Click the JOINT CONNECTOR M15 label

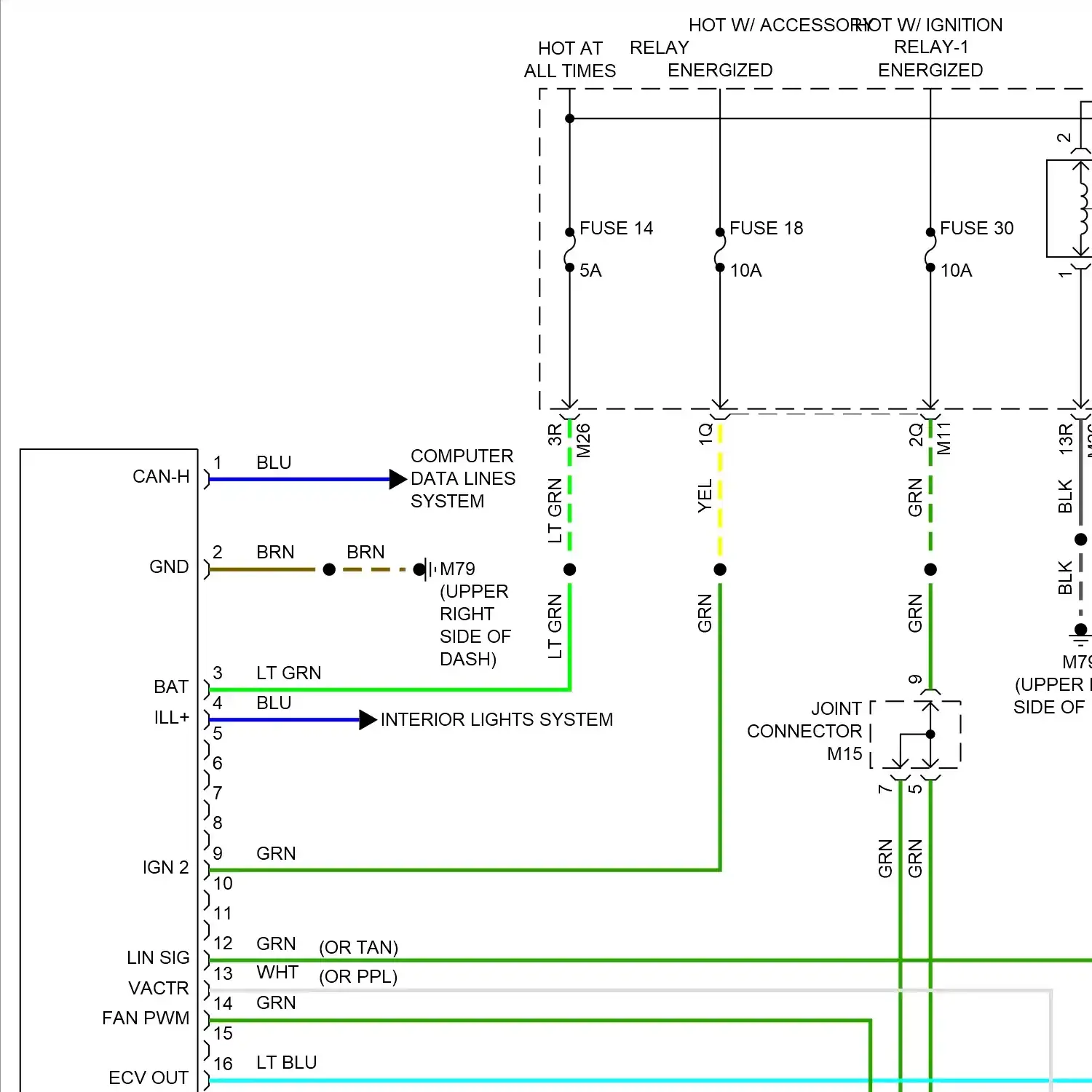click(804, 731)
